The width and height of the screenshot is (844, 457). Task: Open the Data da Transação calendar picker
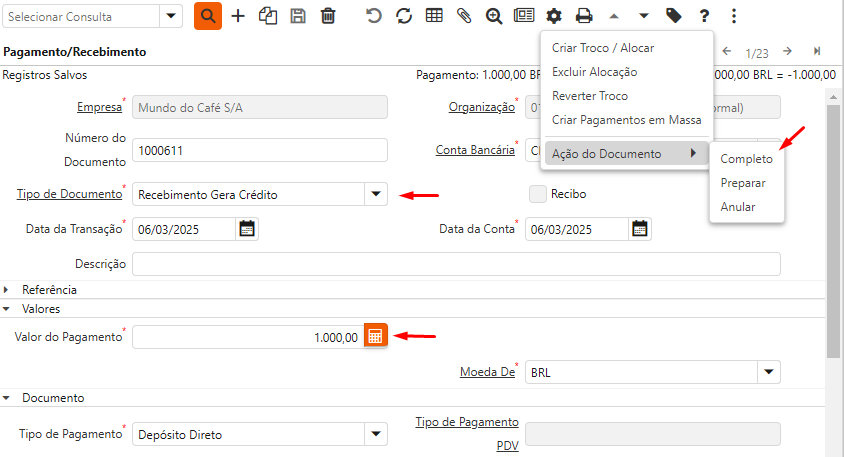pos(247,229)
